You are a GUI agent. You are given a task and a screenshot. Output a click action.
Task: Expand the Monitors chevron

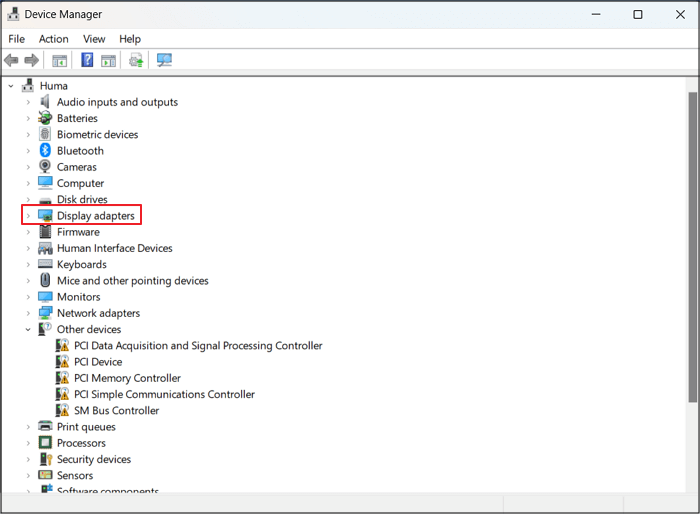28,297
